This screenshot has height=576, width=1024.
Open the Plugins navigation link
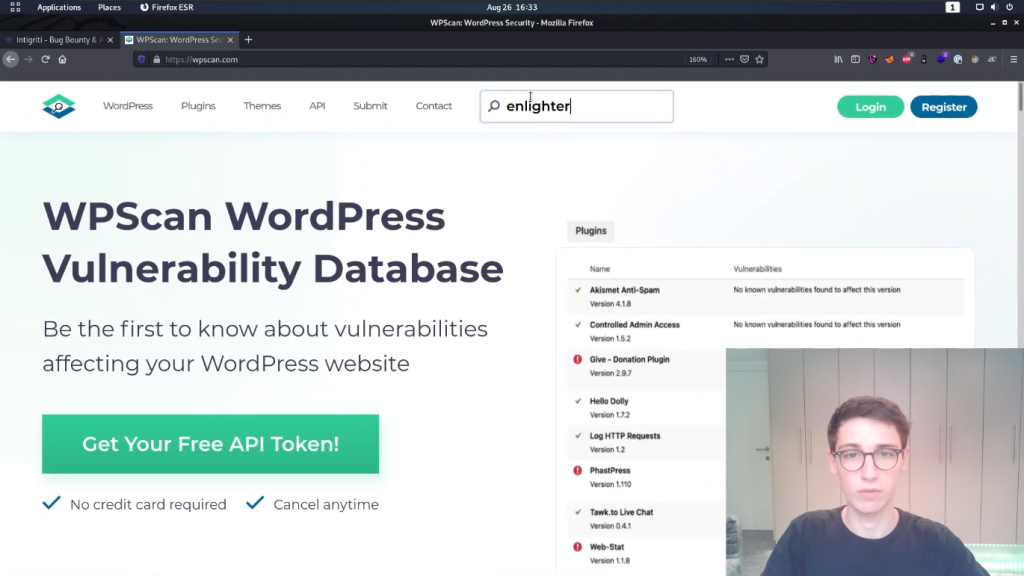point(198,106)
